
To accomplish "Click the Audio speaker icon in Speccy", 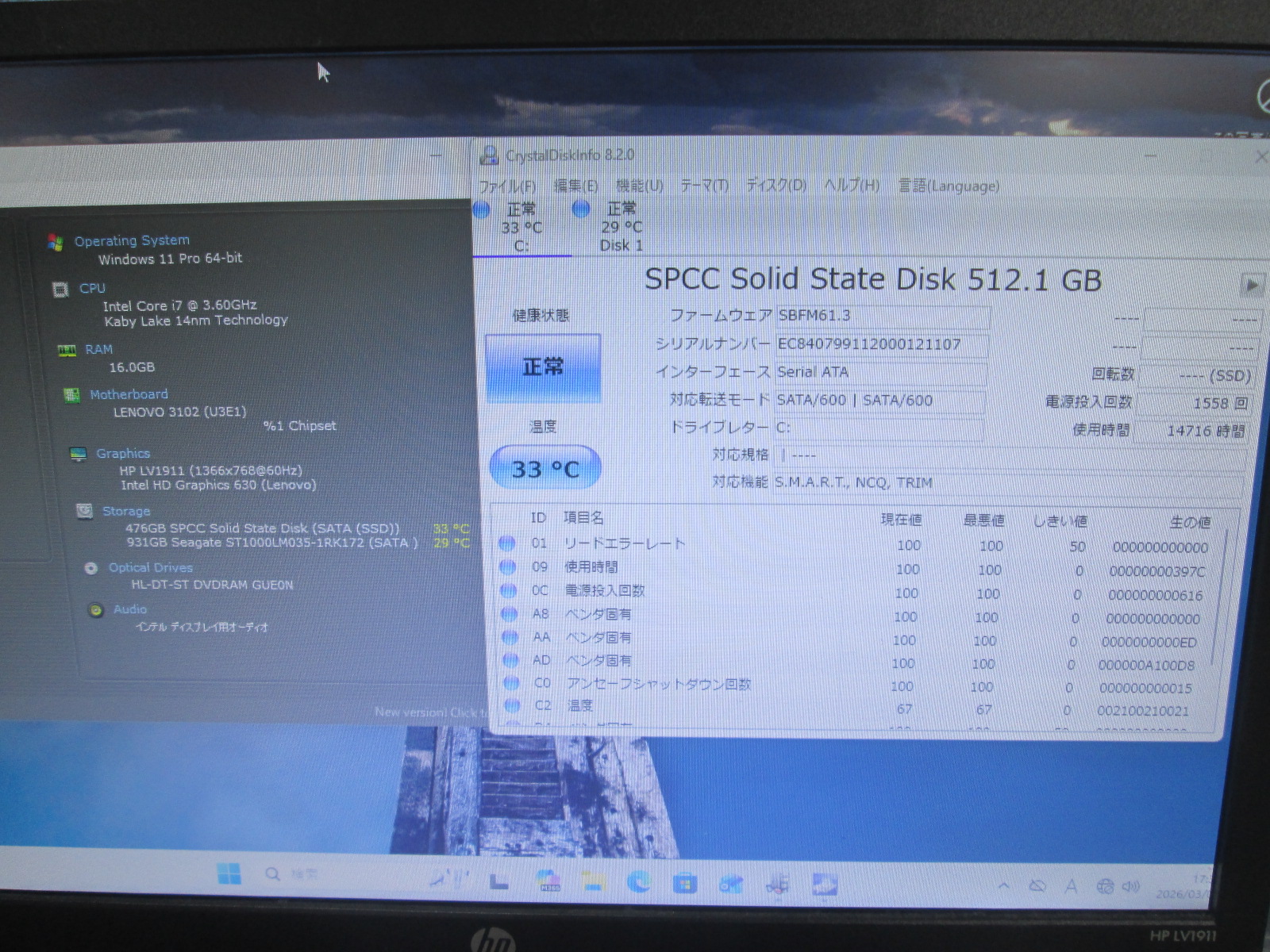I will click(x=96, y=610).
